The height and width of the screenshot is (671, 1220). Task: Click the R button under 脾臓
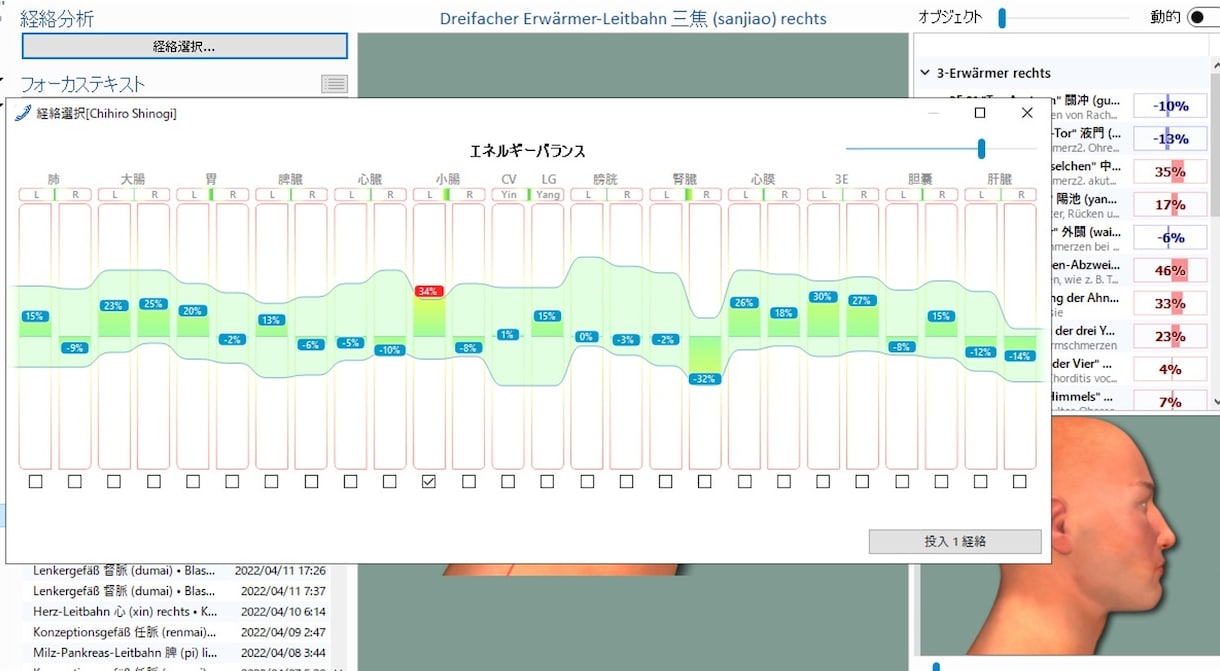tap(311, 195)
